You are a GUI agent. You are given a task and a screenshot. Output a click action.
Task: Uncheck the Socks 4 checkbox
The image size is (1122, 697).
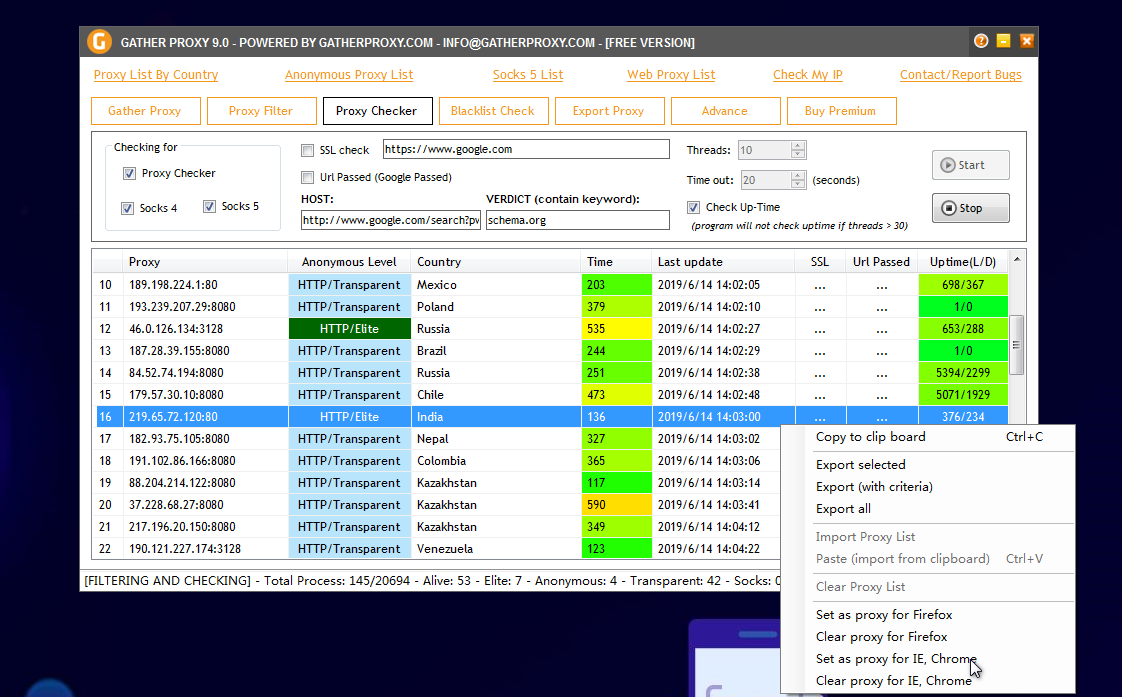point(127,208)
